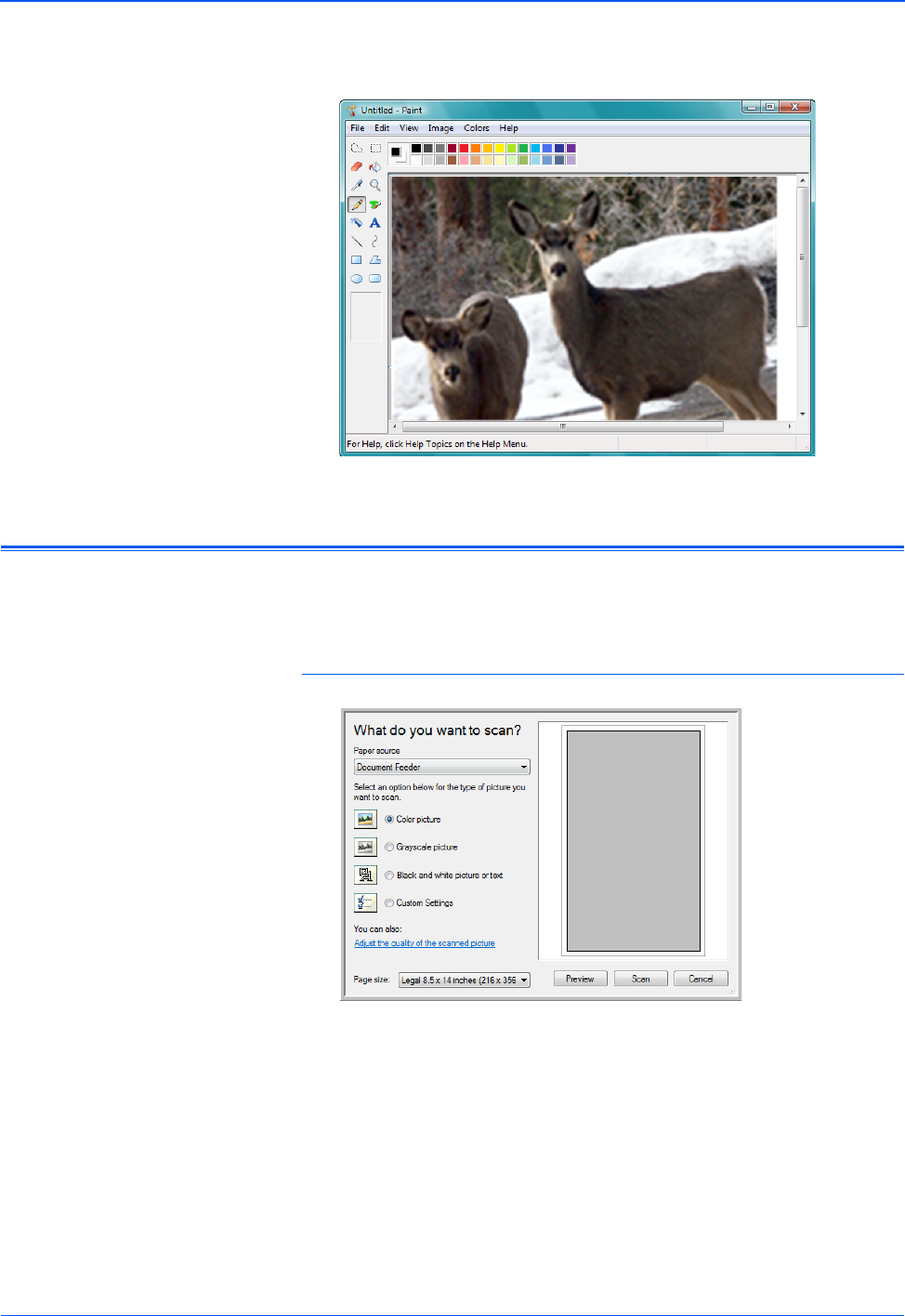The height and width of the screenshot is (1316, 905).
Task: Activate the Magnifier tool in Paint
Action: [x=375, y=185]
